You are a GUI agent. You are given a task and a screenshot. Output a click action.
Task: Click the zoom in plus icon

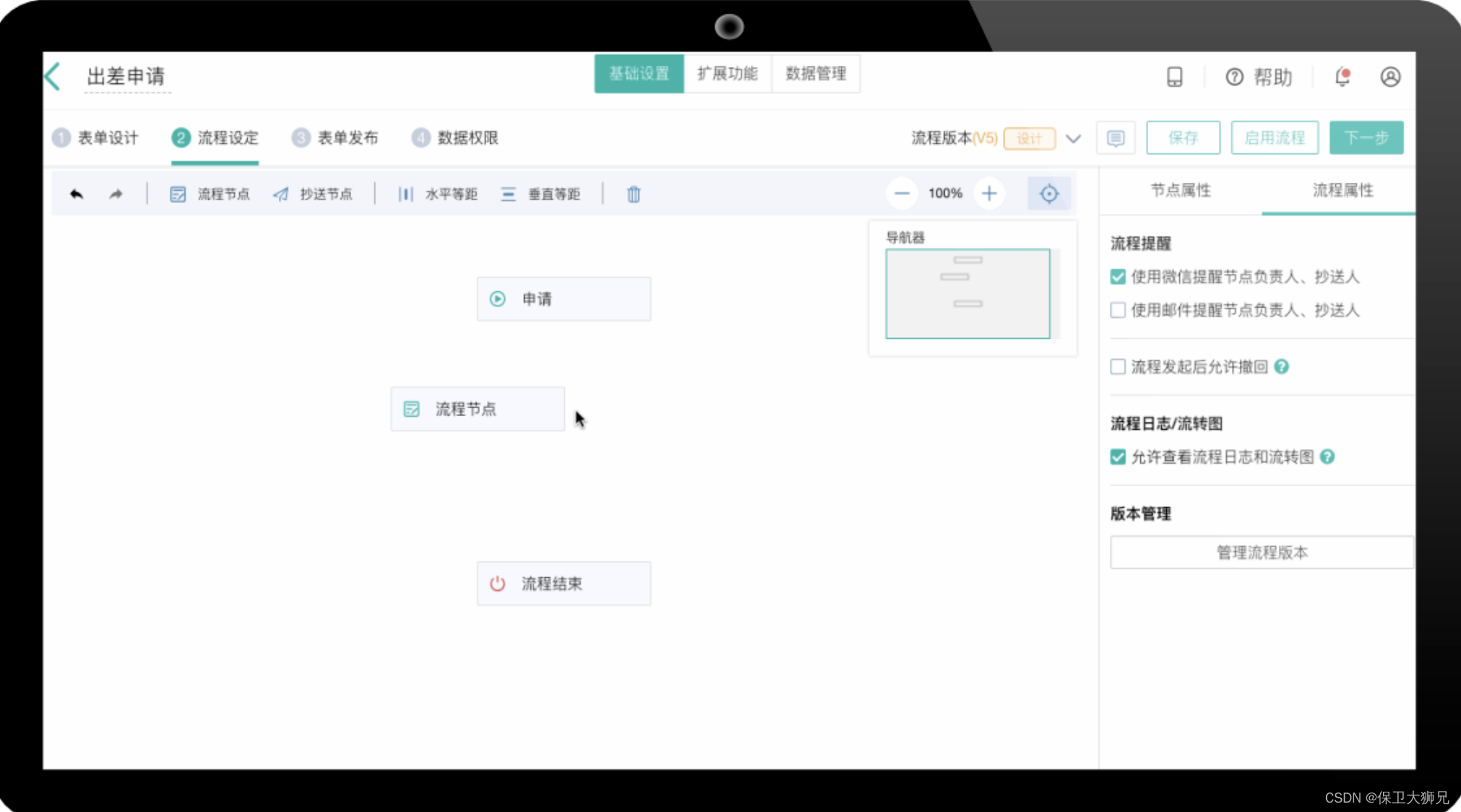(989, 194)
